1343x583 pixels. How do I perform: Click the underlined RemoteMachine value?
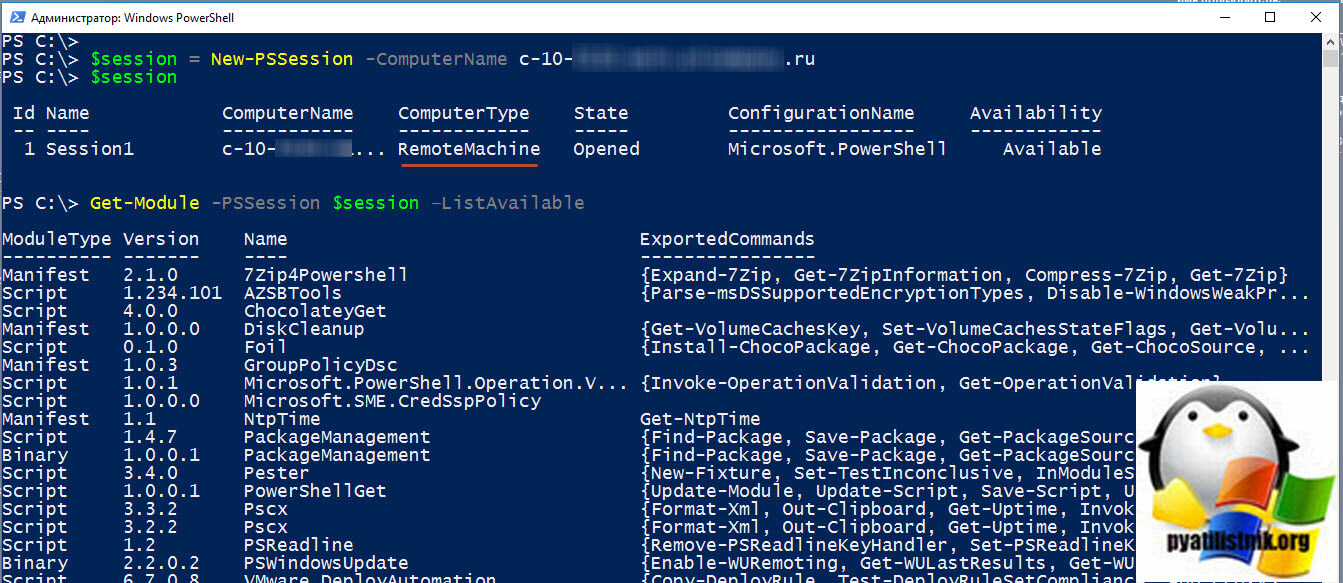468,149
